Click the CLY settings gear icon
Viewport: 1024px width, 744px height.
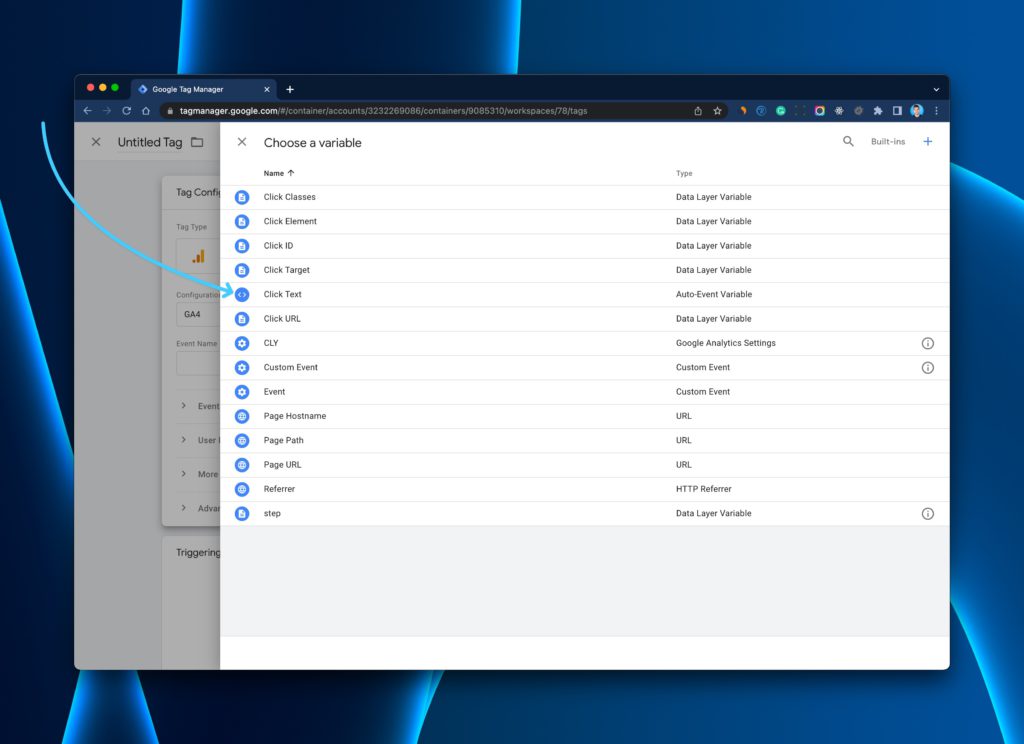242,343
